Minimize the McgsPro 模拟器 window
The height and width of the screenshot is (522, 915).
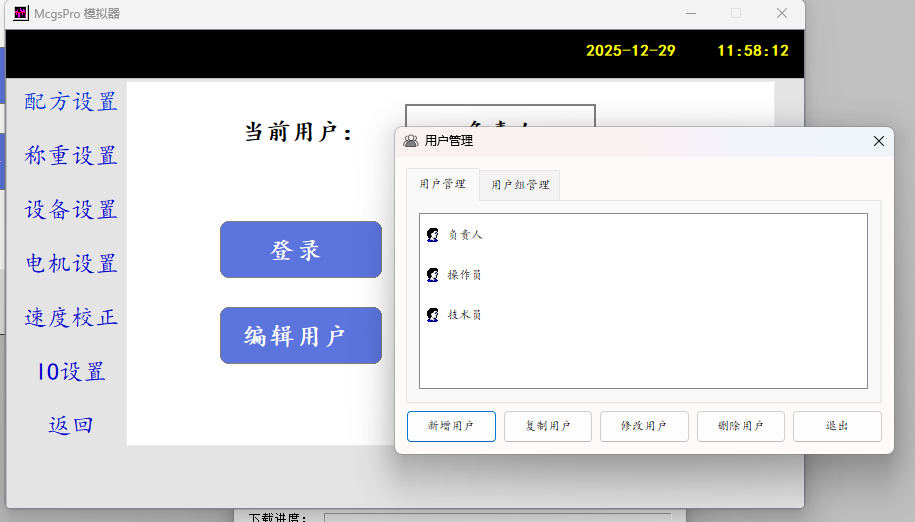click(691, 13)
